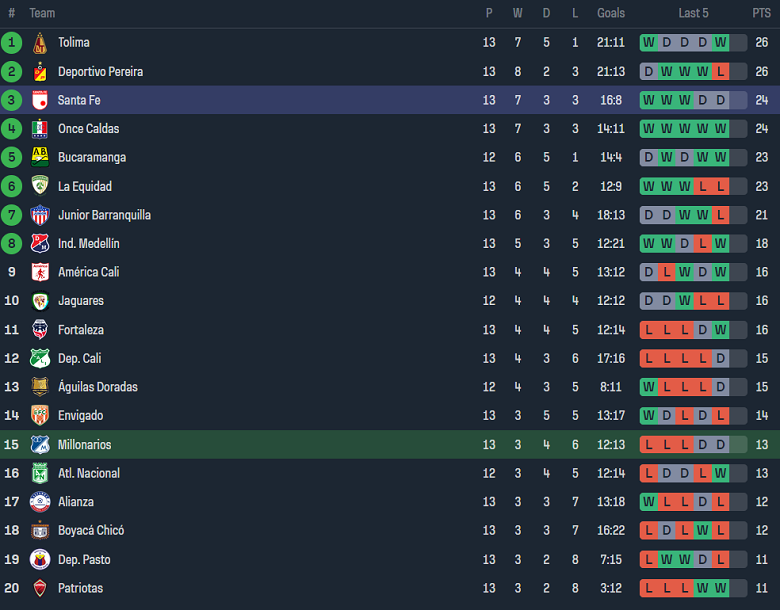
Task: Click the Bucaramanga yellow team badge
Action: pos(40,158)
